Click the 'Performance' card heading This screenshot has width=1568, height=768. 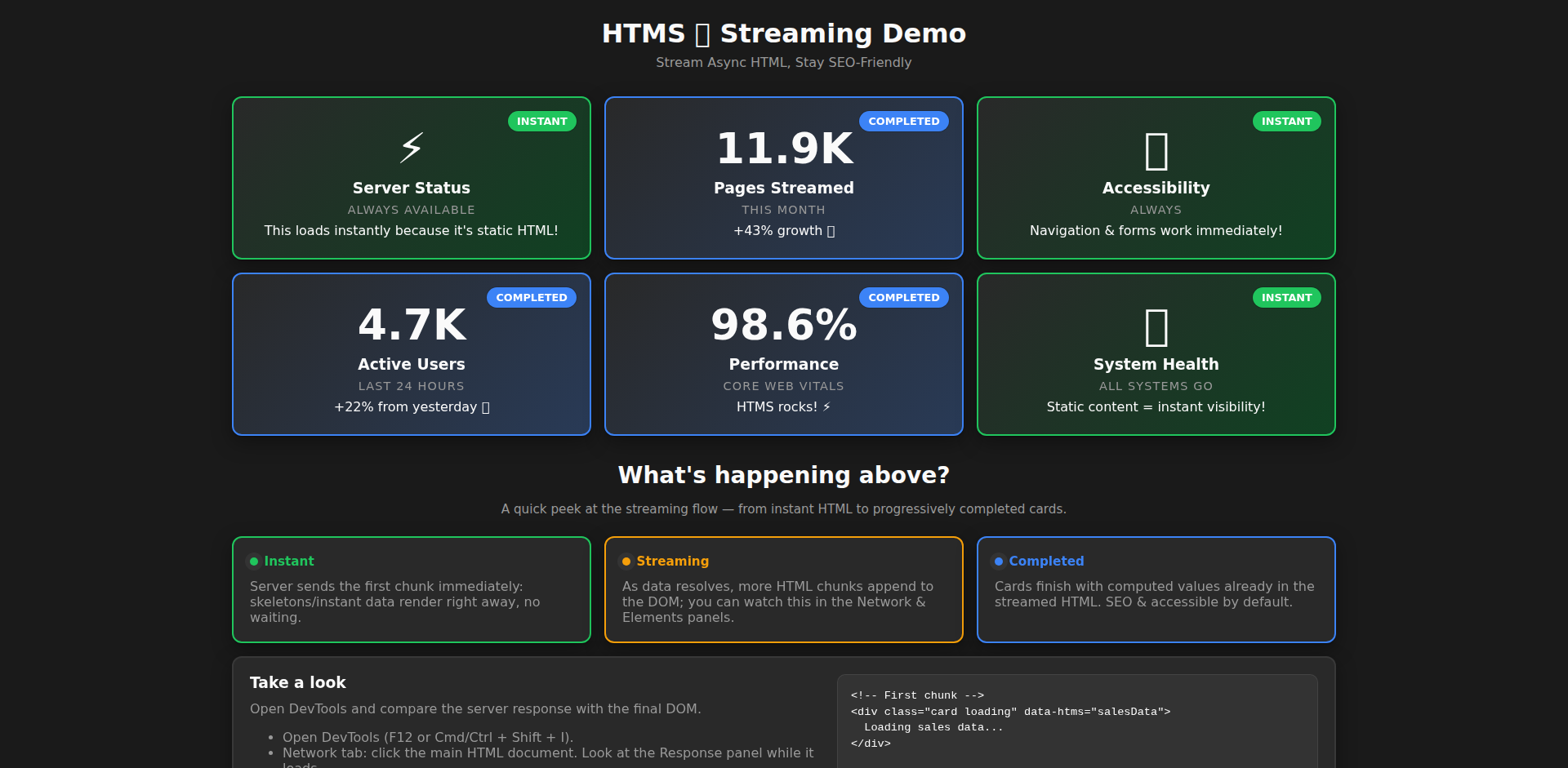pos(784,364)
